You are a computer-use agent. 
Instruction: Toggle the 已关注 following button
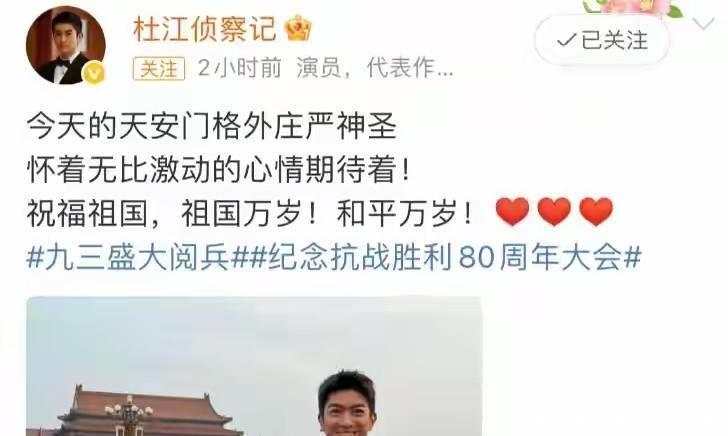(x=602, y=40)
